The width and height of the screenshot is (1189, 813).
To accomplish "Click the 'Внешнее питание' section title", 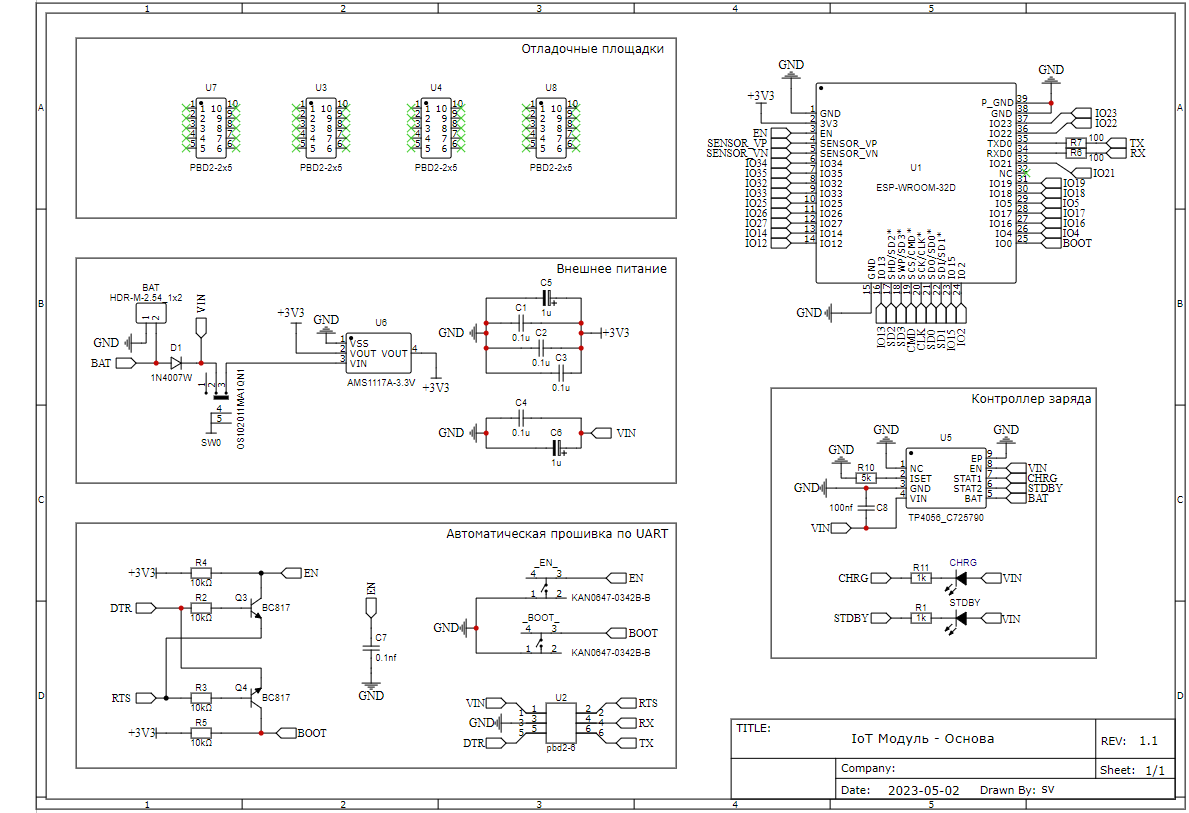I will click(611, 268).
